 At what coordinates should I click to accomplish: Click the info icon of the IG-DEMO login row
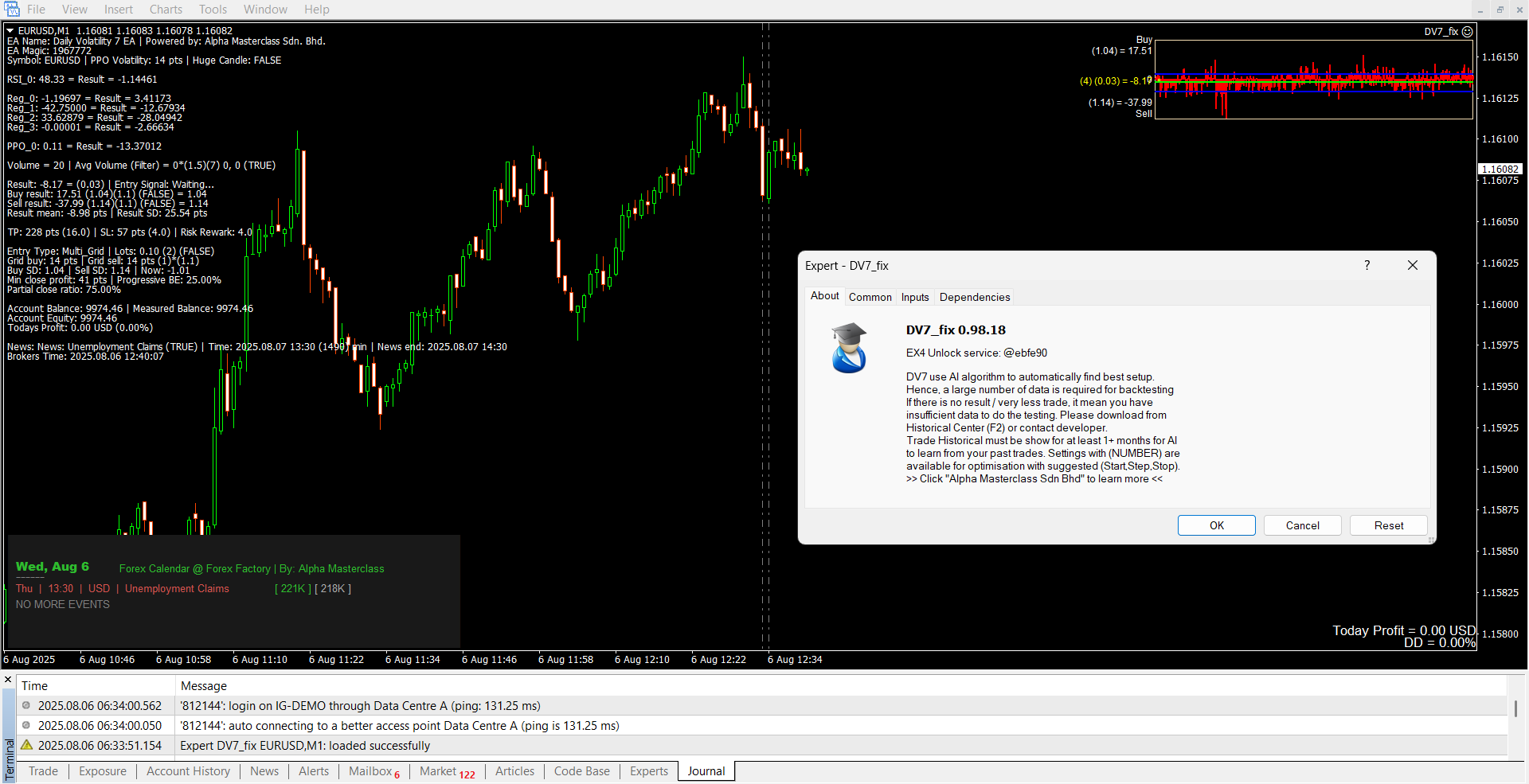coord(26,705)
